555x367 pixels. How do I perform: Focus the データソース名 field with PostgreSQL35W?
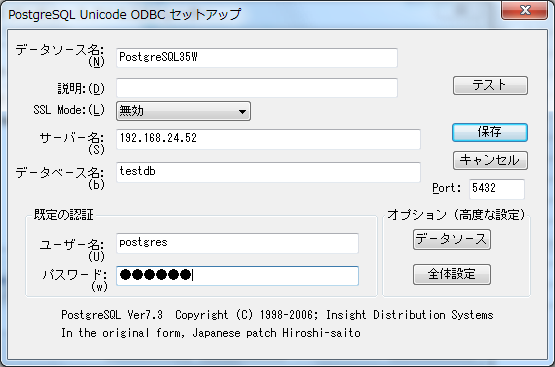tap(257, 58)
